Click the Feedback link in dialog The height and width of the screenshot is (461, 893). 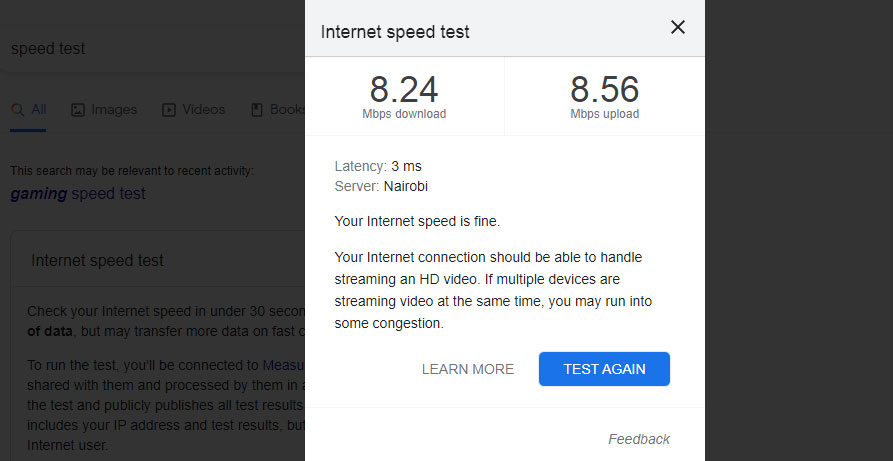(639, 439)
